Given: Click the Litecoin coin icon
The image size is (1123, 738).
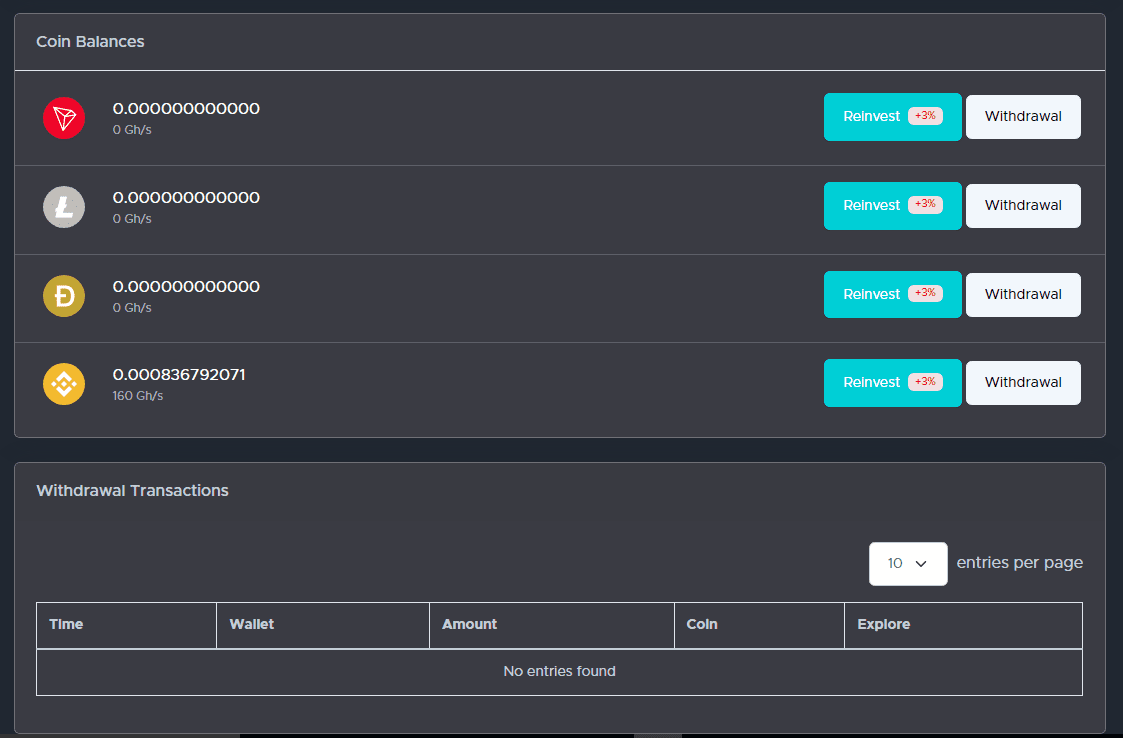Looking at the screenshot, I should coord(64,207).
